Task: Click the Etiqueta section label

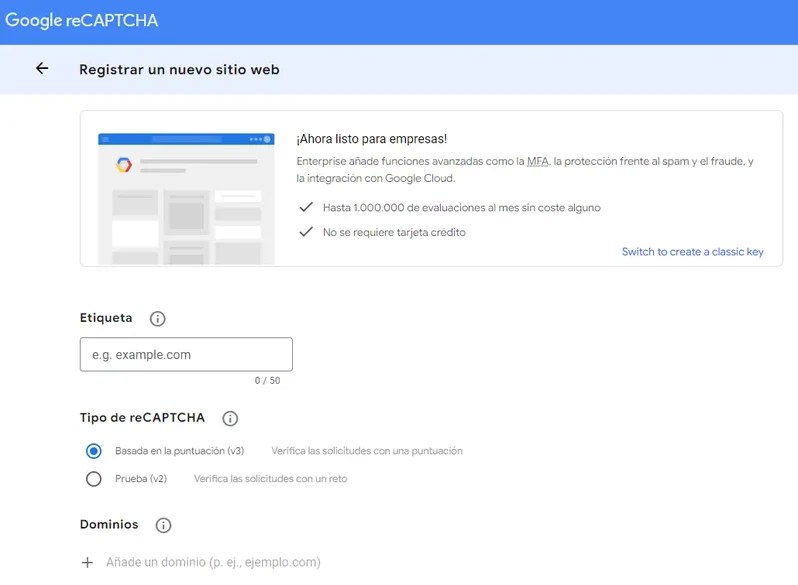Action: click(106, 318)
